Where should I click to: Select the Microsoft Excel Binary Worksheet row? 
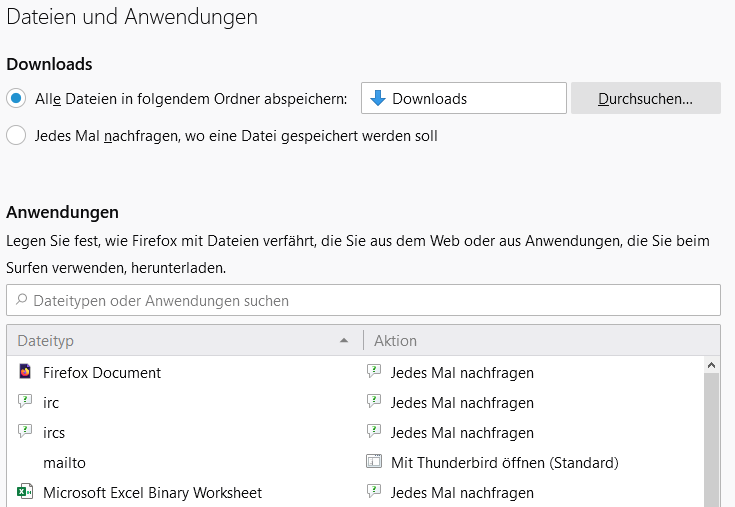click(x=355, y=492)
